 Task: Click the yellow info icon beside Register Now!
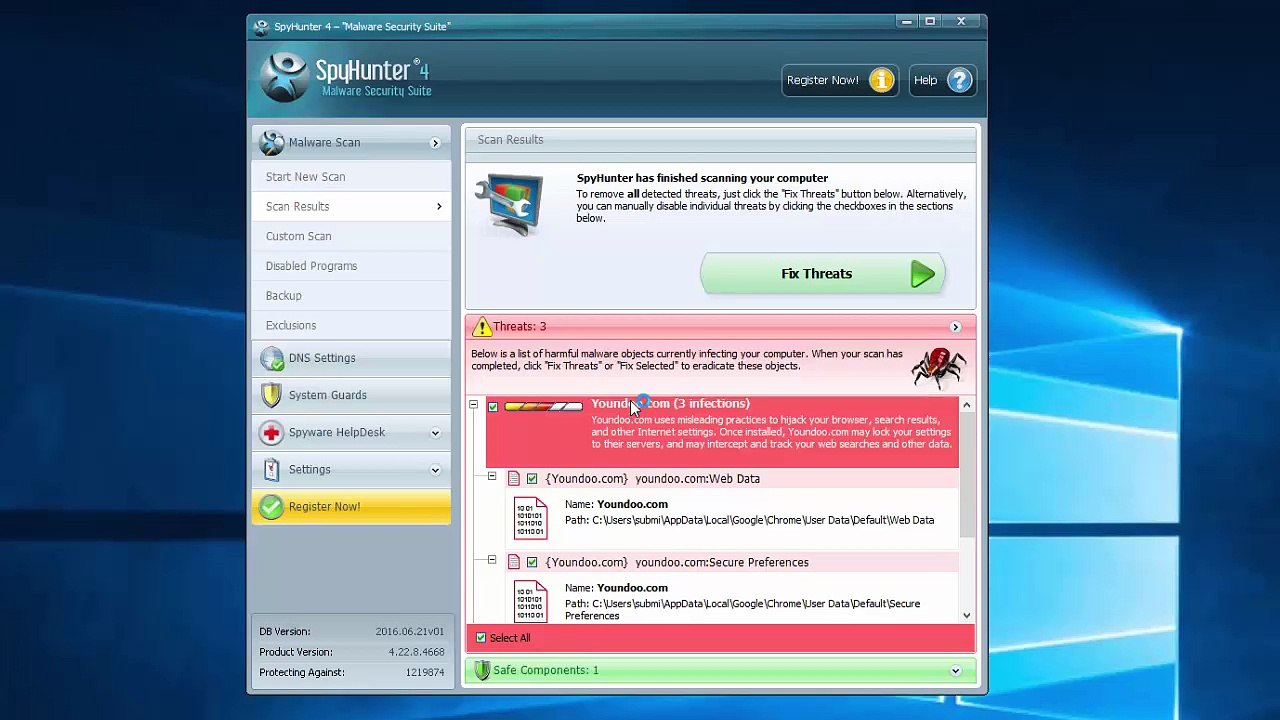881,80
